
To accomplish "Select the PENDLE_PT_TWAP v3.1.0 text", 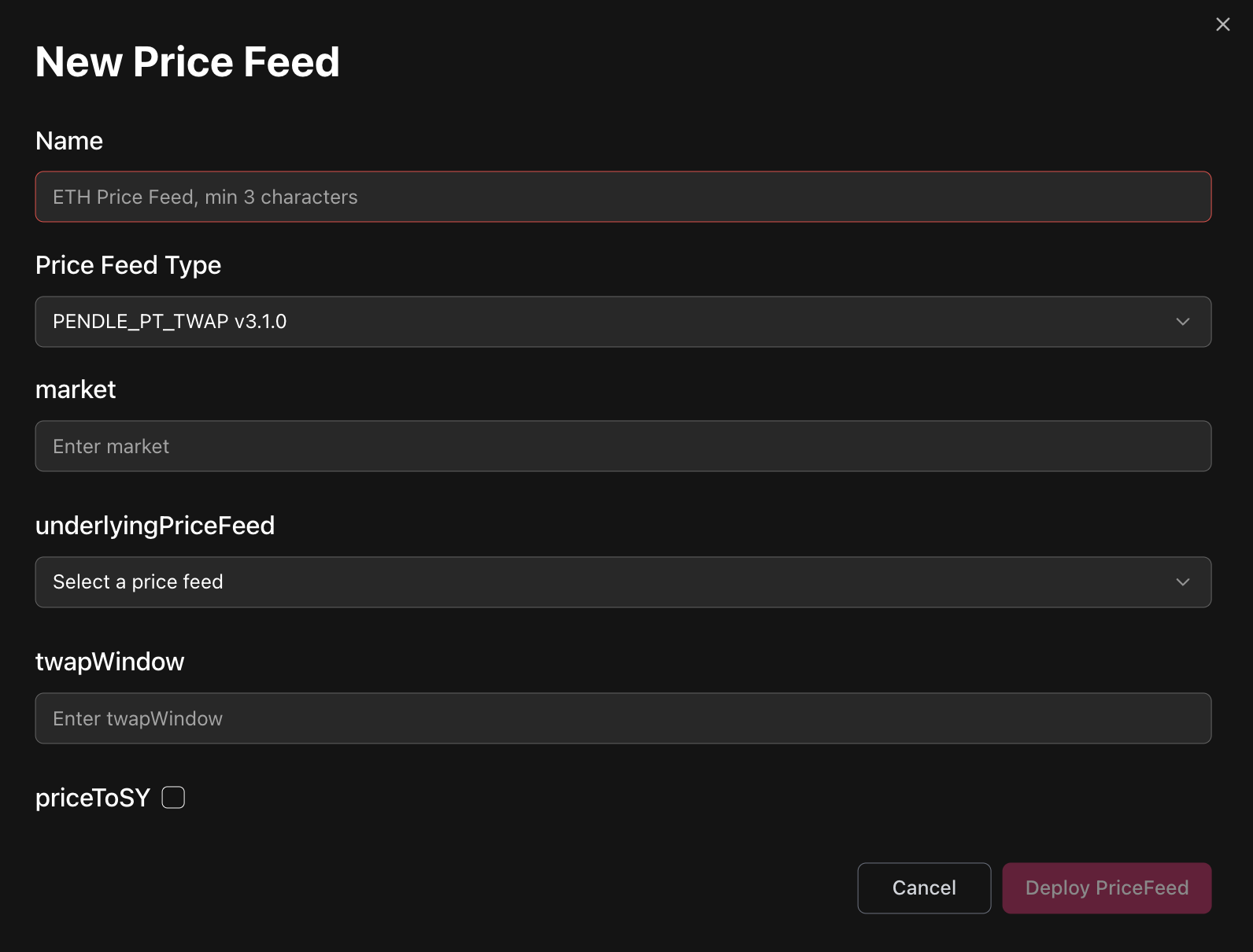I will pos(169,322).
